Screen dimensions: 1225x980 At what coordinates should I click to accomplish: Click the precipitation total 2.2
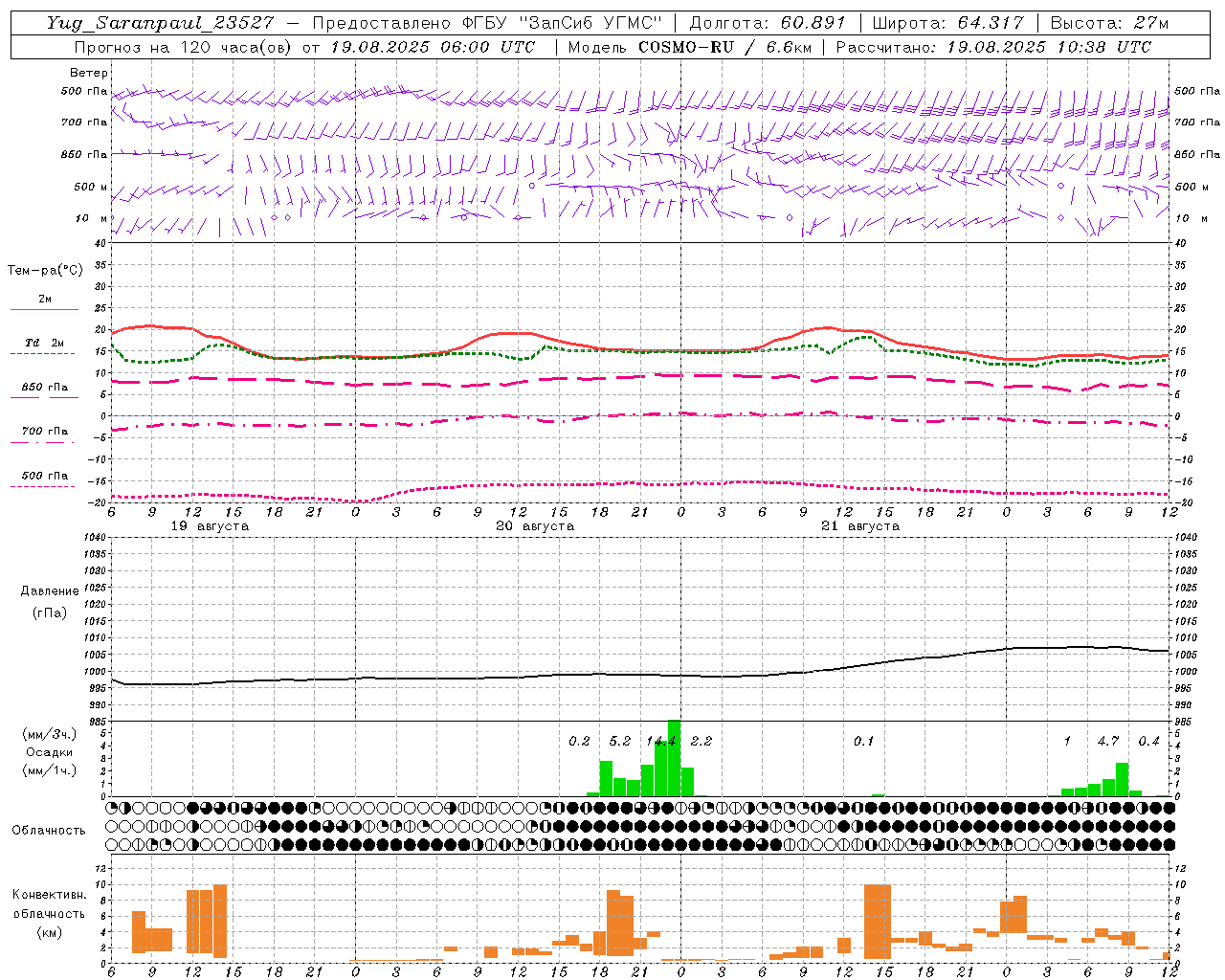pyautogui.click(x=702, y=742)
